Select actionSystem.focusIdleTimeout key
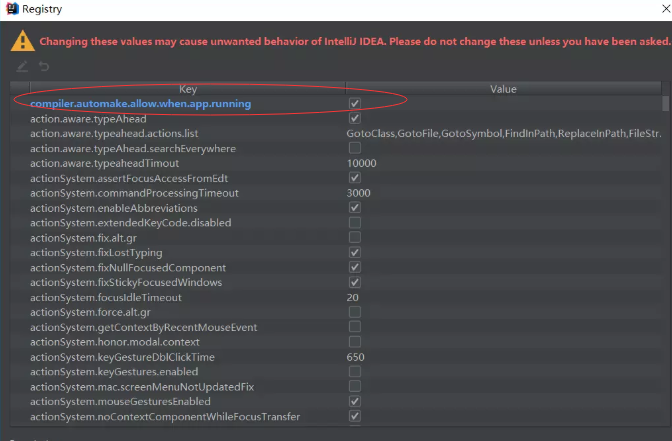The image size is (672, 441). point(105,297)
